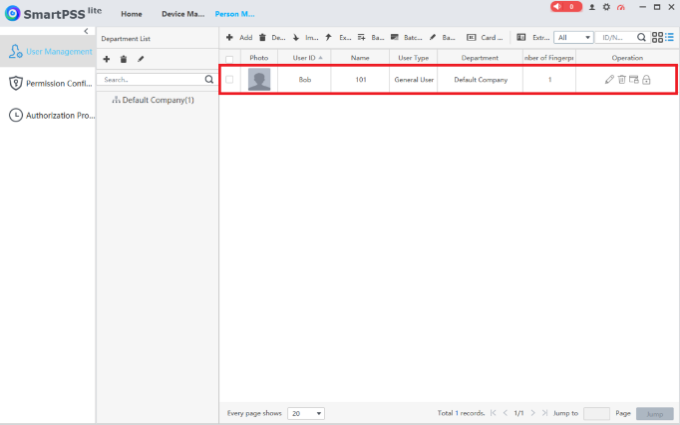Image resolution: width=680 pixels, height=425 pixels.
Task: Click the User Type column header
Action: tap(413, 58)
